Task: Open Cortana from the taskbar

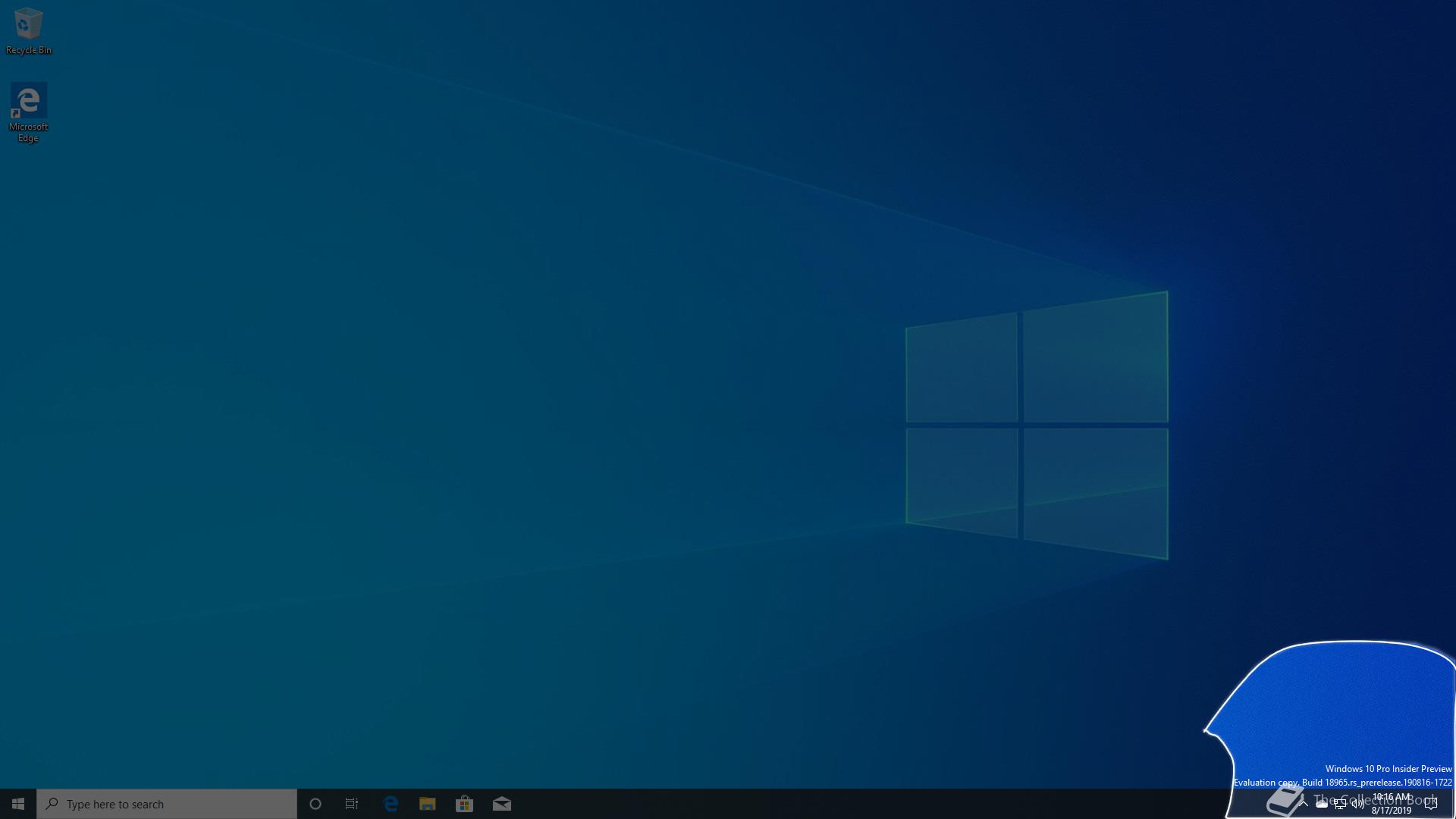Action: pos(315,804)
